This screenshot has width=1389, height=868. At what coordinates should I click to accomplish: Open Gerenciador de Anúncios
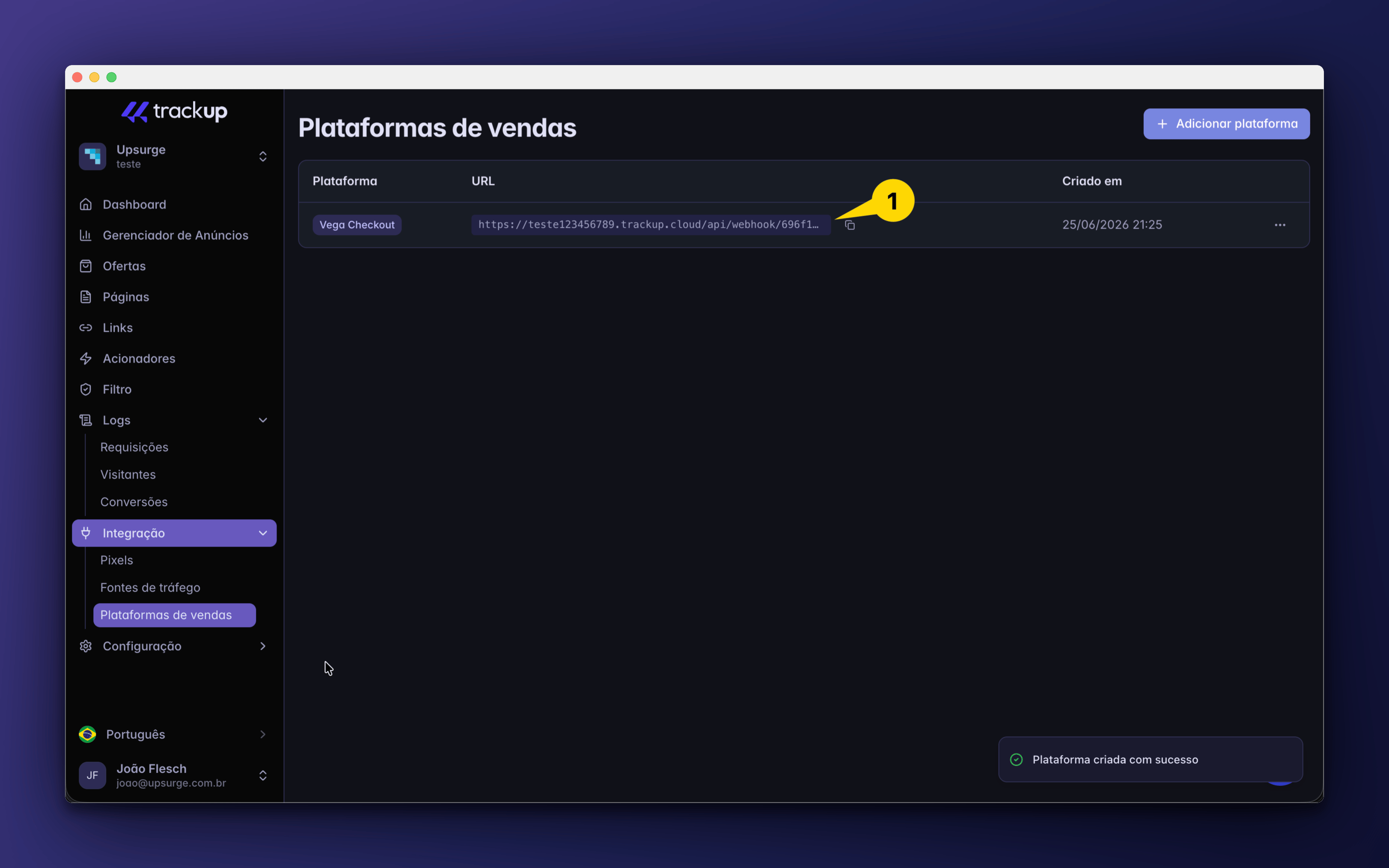pos(174,235)
